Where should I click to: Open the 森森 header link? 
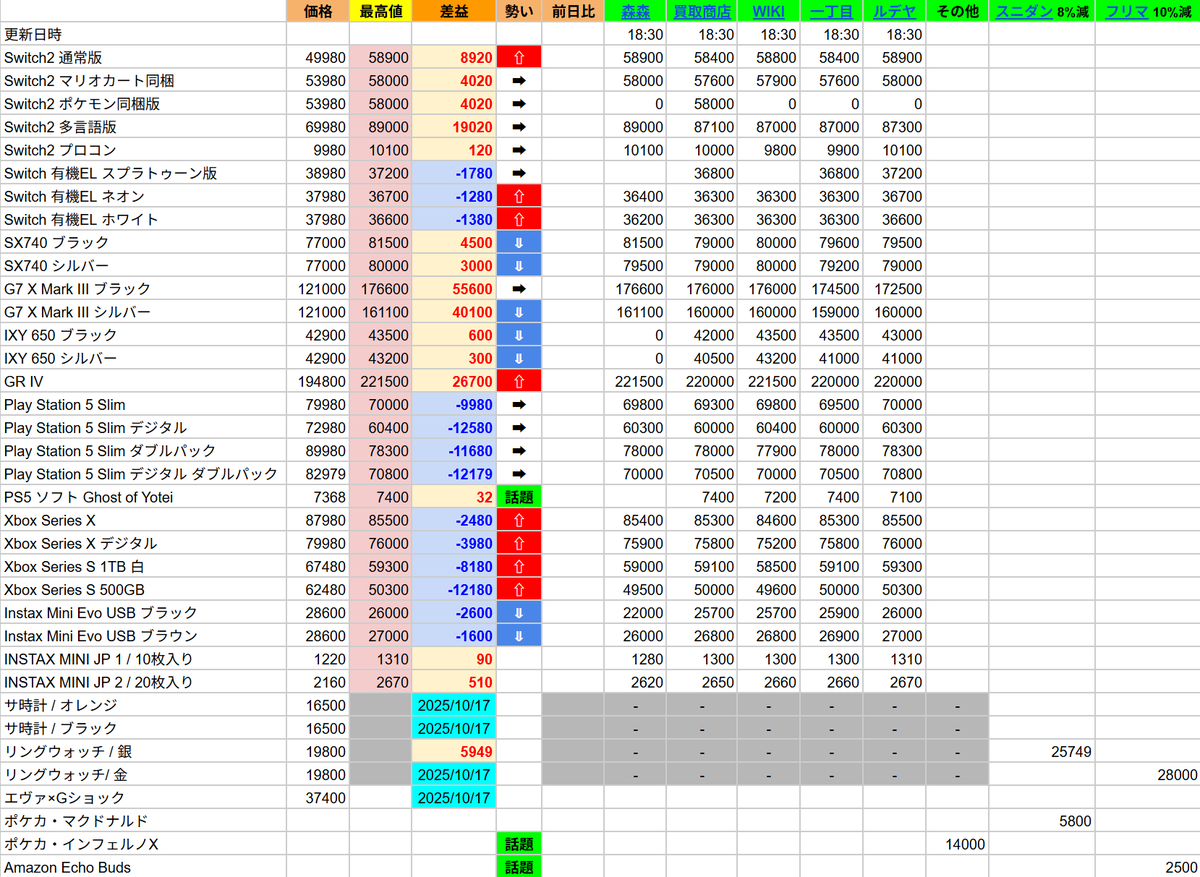coord(636,11)
